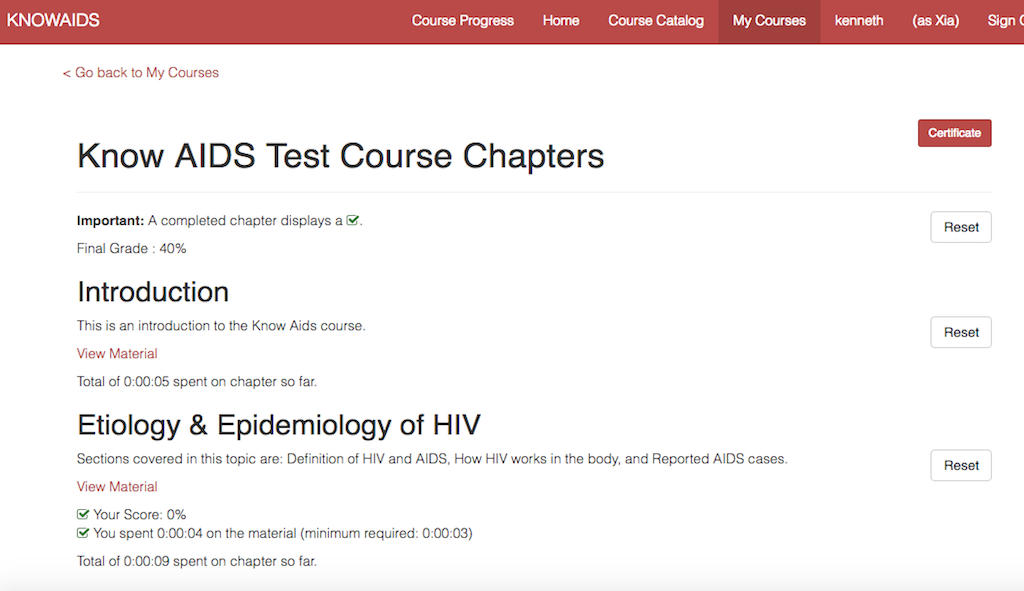View Material for Etiology & Epidemiology of HIV
1024x591 pixels.
point(117,487)
